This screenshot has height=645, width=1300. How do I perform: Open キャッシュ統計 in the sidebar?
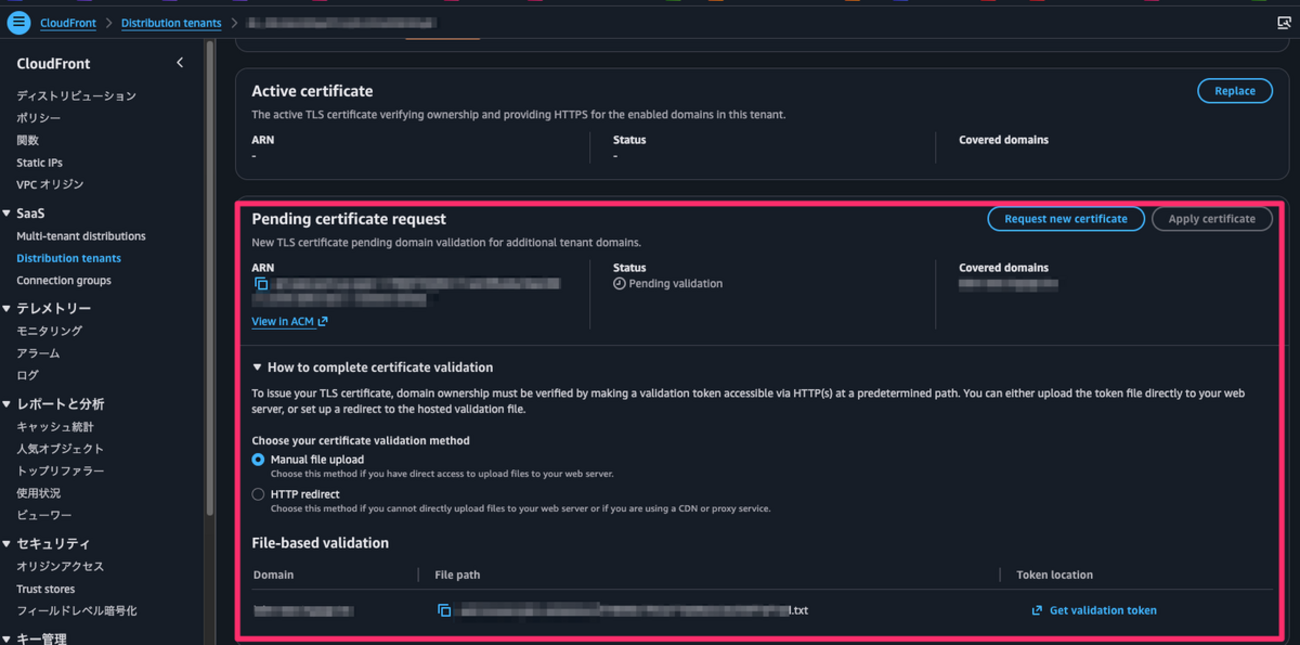pyautogui.click(x=55, y=427)
